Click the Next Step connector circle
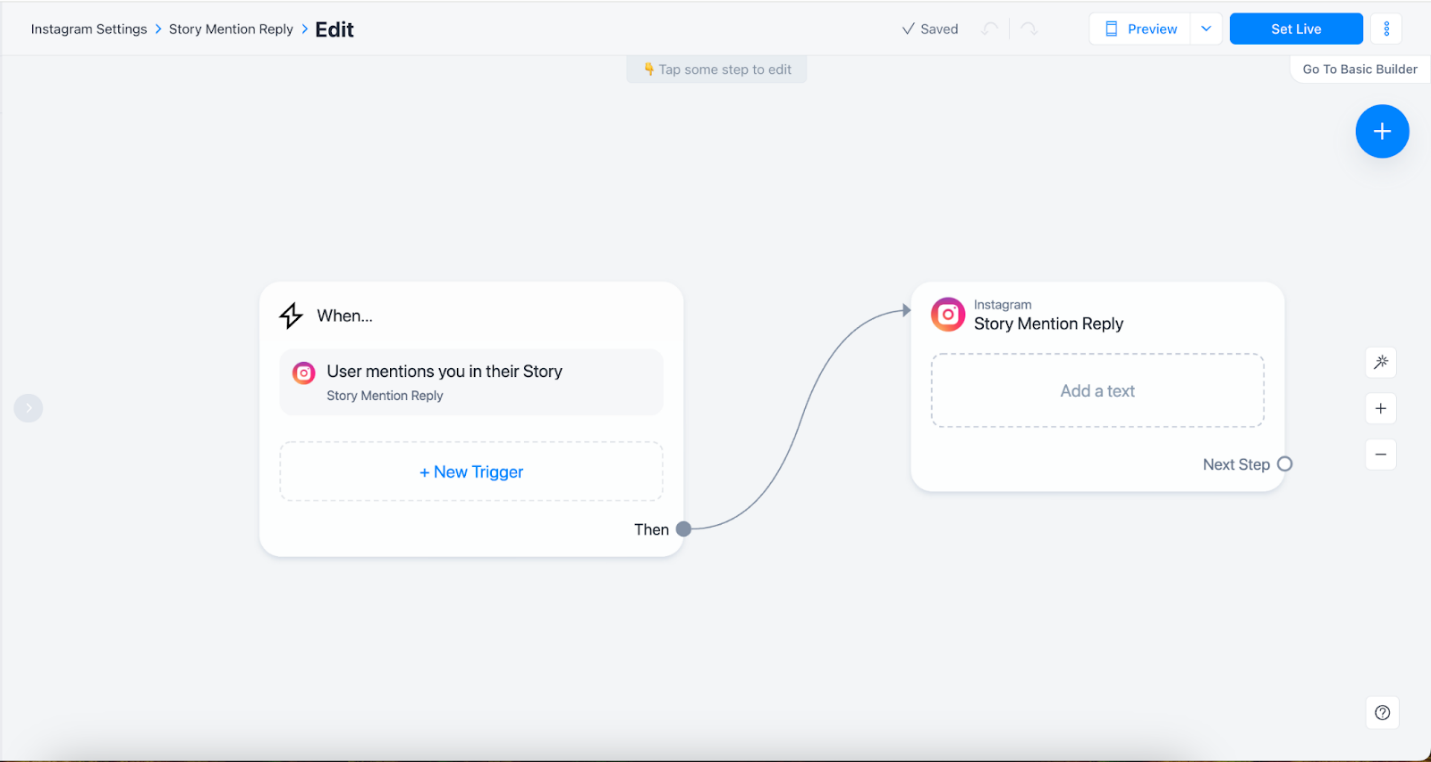The image size is (1431, 762). 1285,464
